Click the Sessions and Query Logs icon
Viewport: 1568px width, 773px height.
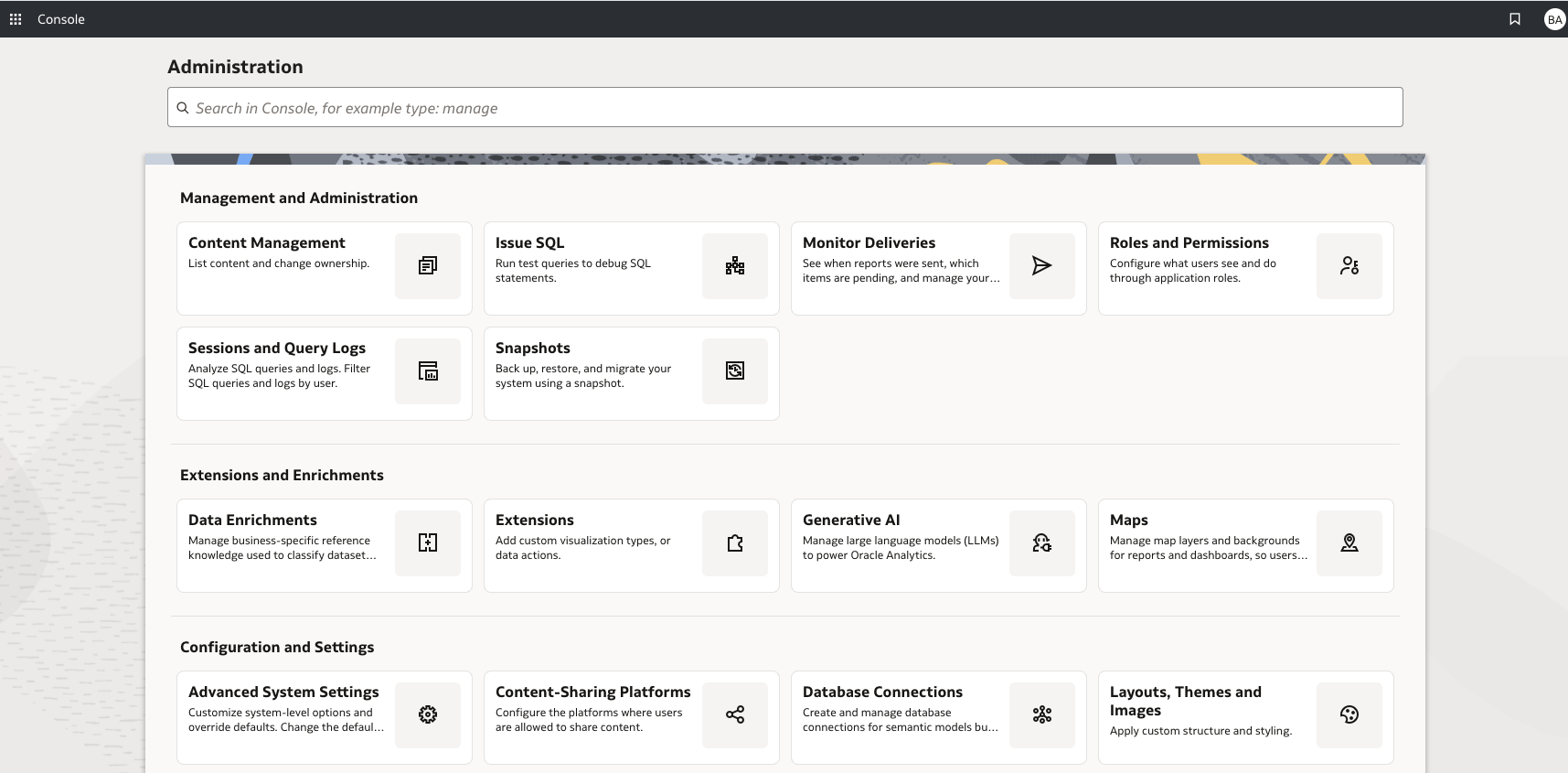428,371
